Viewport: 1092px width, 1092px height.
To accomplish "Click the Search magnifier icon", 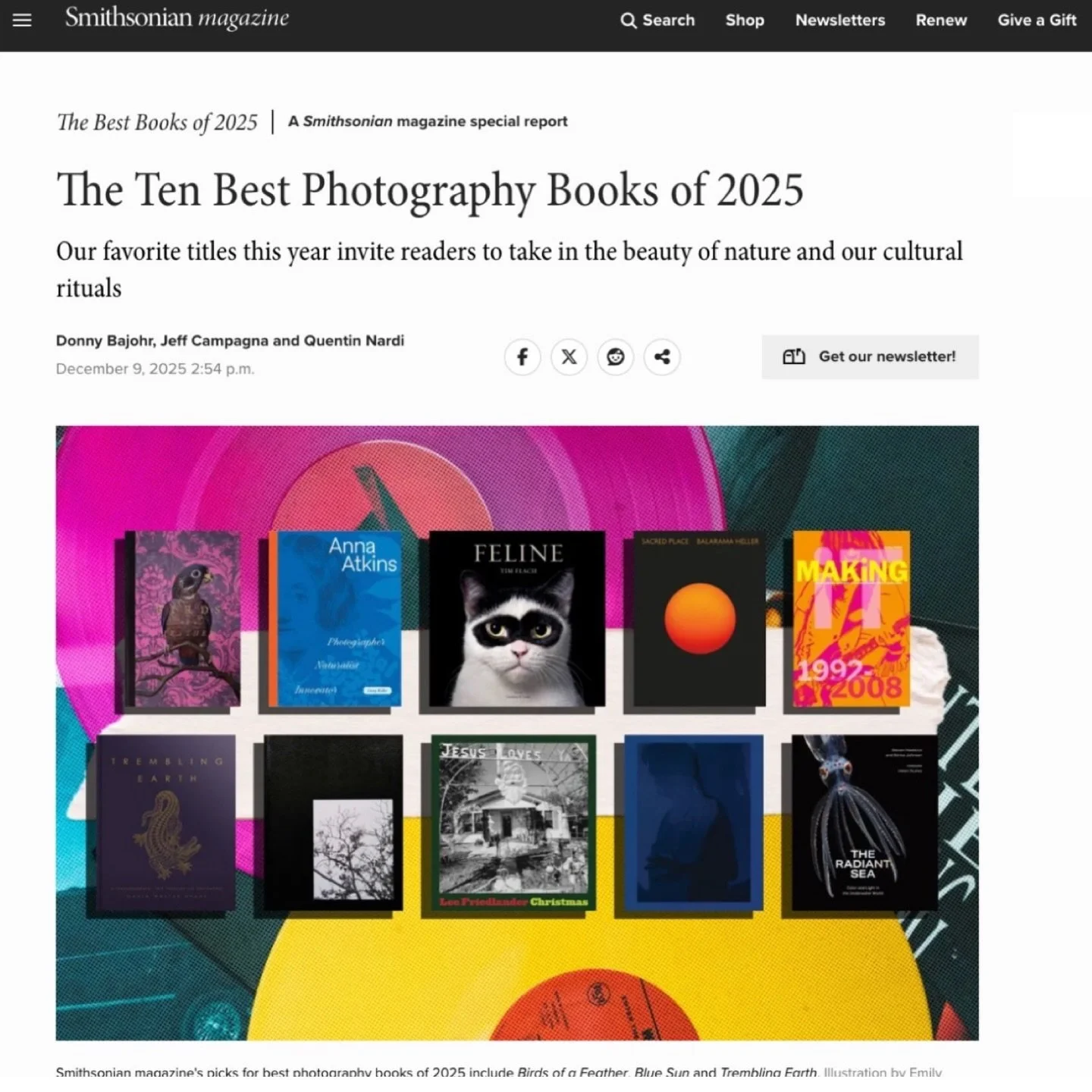I will pos(628,20).
